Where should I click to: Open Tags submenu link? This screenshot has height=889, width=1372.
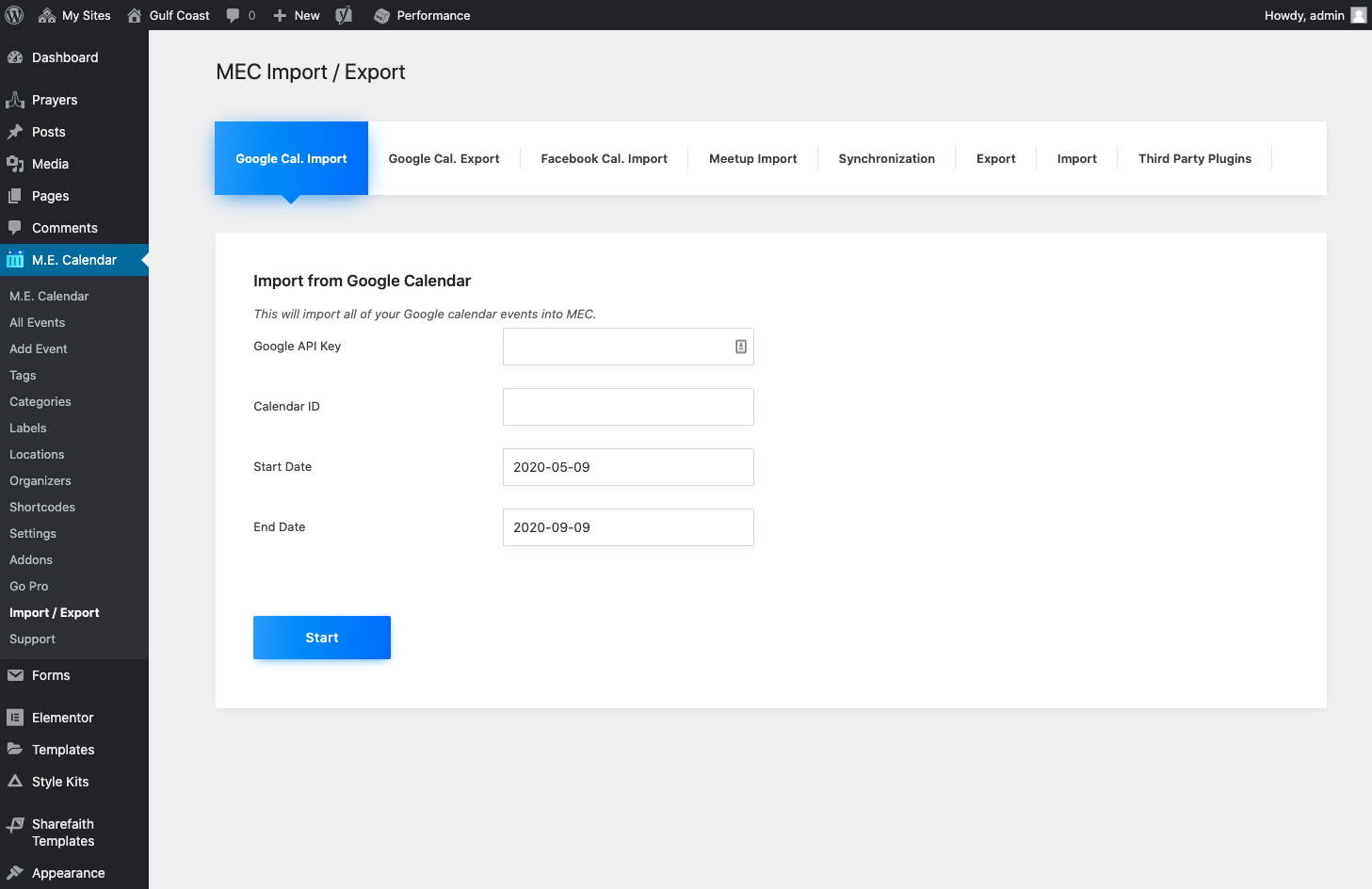pos(23,375)
